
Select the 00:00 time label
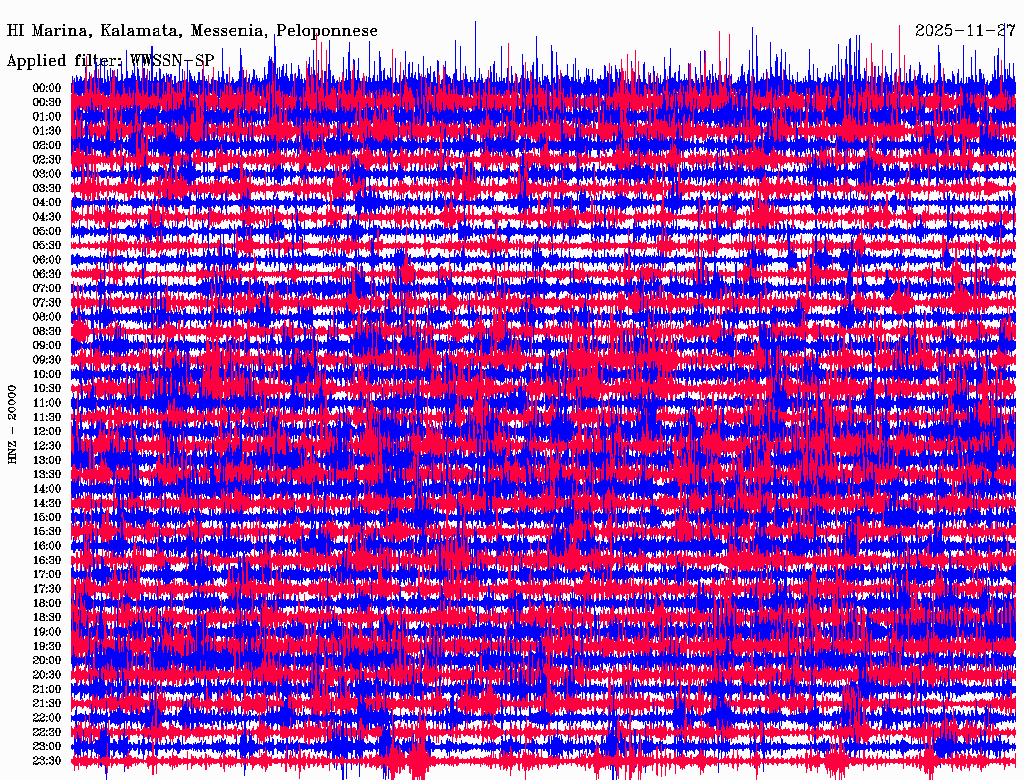47,88
